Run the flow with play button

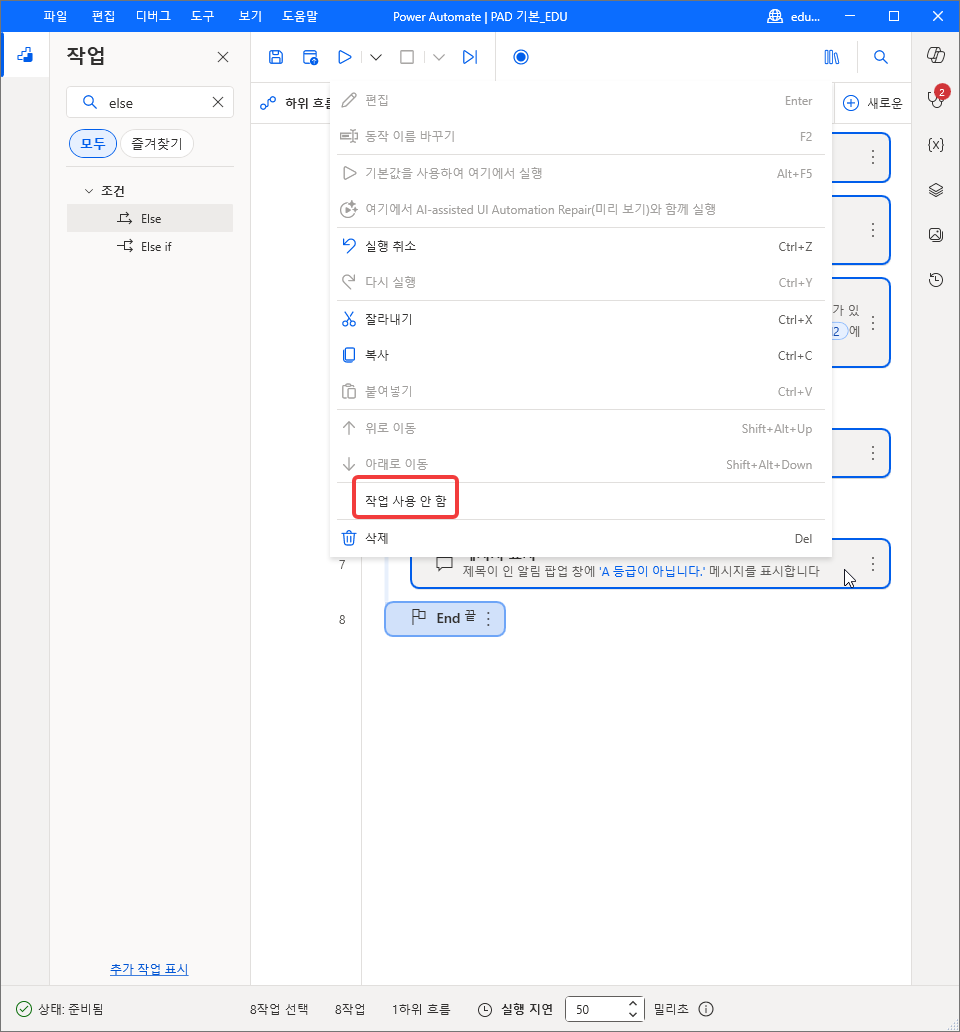coord(344,57)
